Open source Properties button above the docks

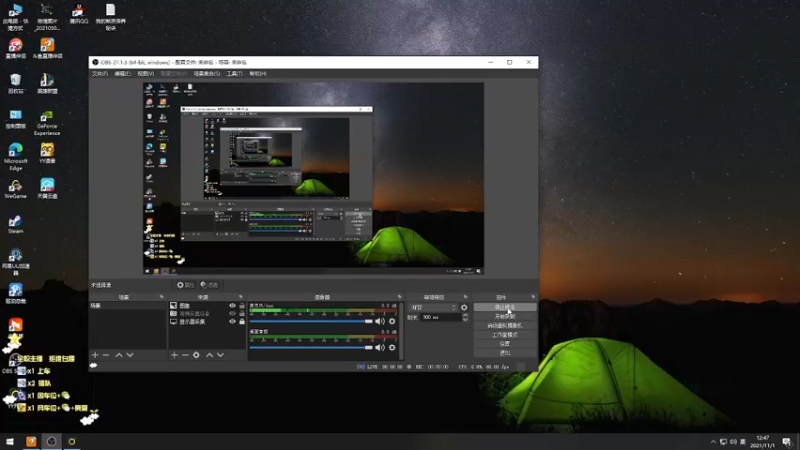[x=186, y=285]
